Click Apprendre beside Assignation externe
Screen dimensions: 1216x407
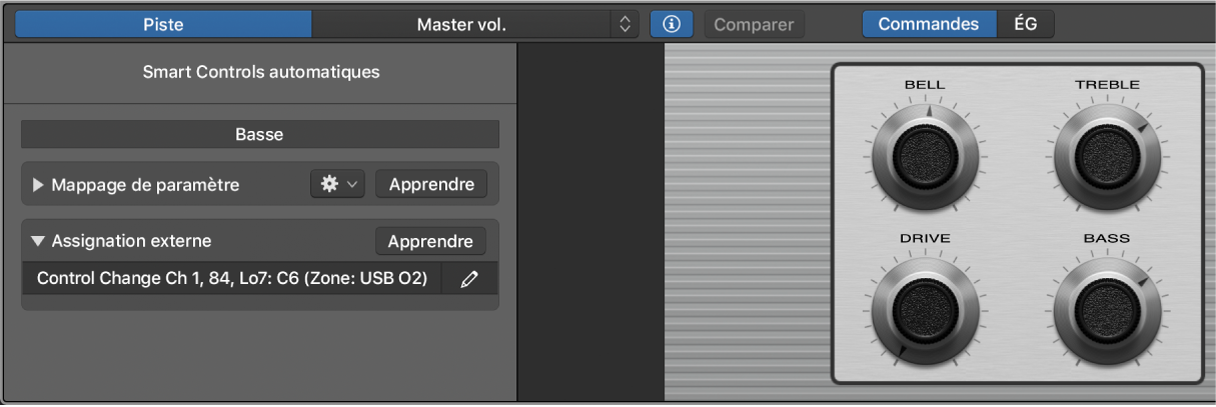430,241
